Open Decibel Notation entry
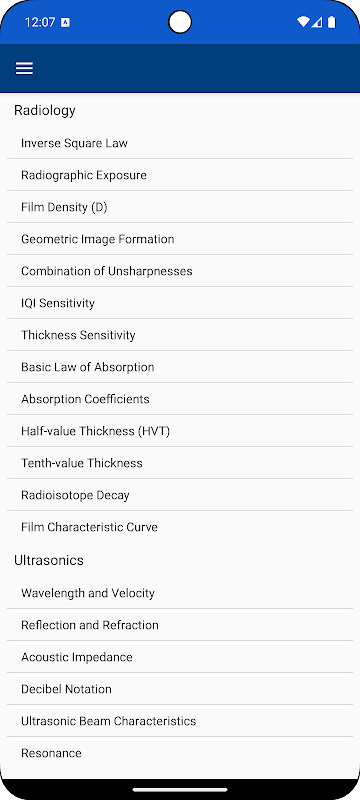 [x=180, y=689]
